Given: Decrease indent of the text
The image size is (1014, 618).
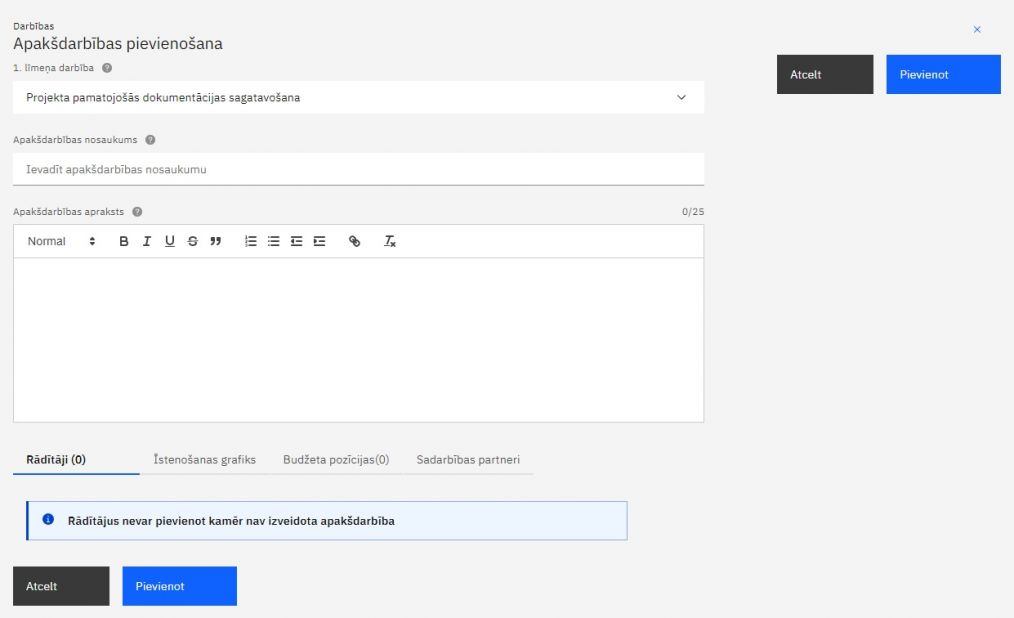Looking at the screenshot, I should click(297, 241).
